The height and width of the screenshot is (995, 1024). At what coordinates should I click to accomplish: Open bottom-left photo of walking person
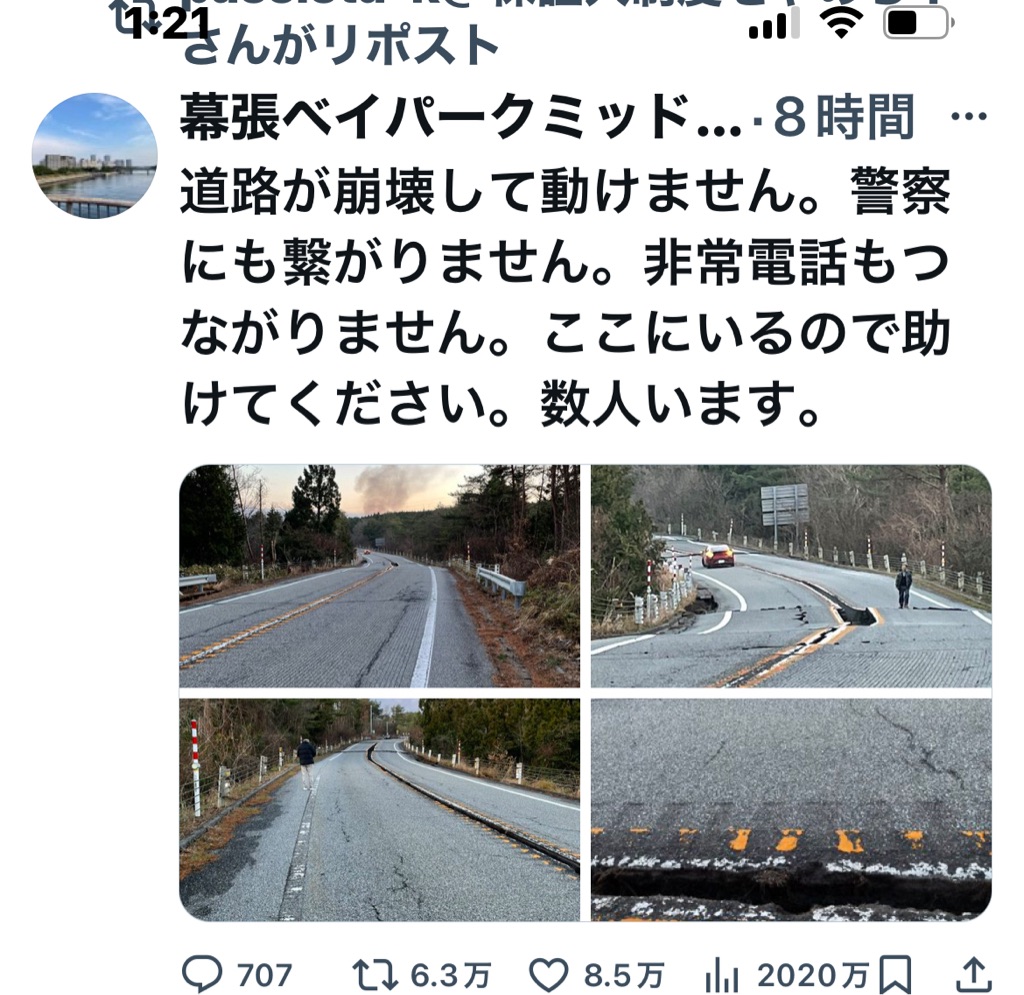point(379,810)
